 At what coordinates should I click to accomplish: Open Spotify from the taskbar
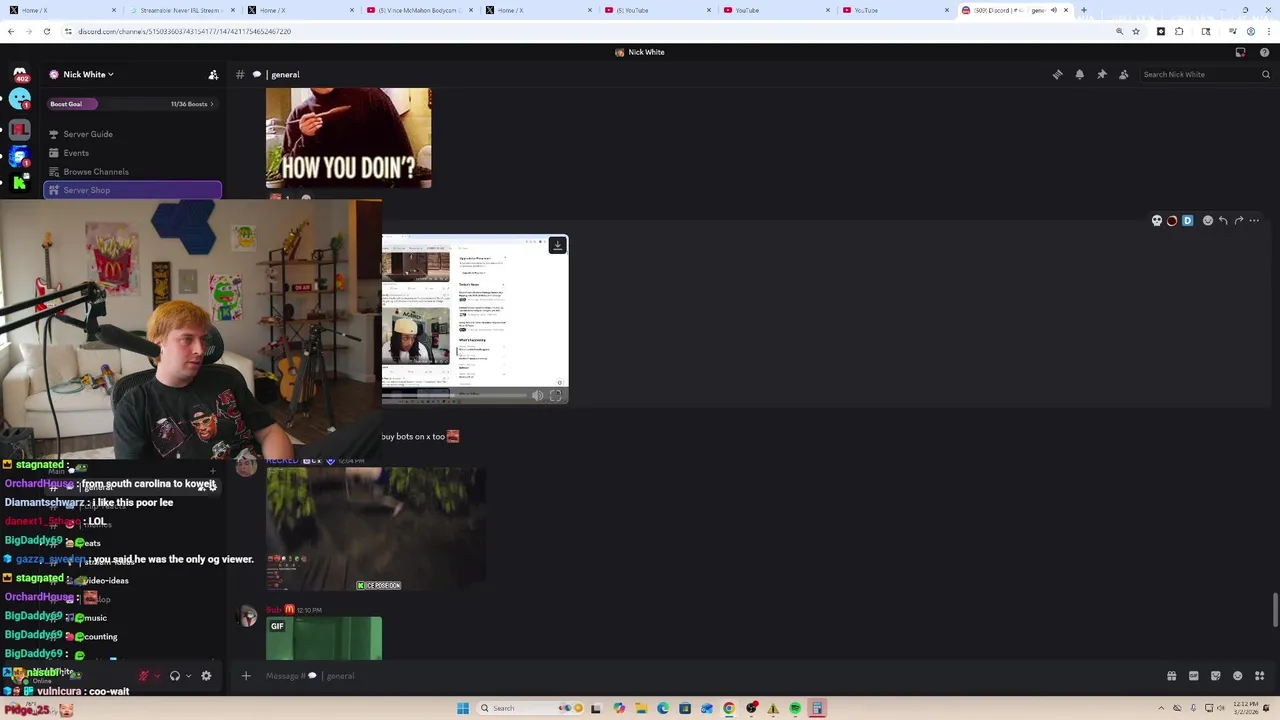[795, 709]
